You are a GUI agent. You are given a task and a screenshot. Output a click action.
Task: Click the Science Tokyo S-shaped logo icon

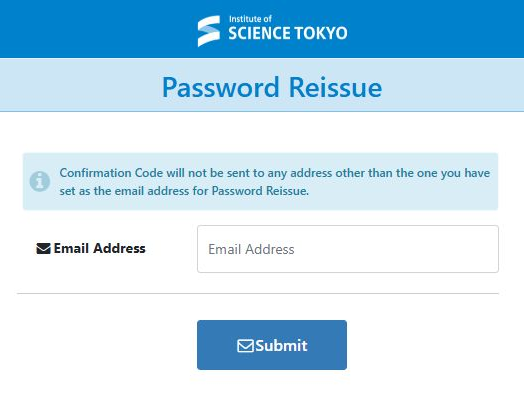pos(209,31)
